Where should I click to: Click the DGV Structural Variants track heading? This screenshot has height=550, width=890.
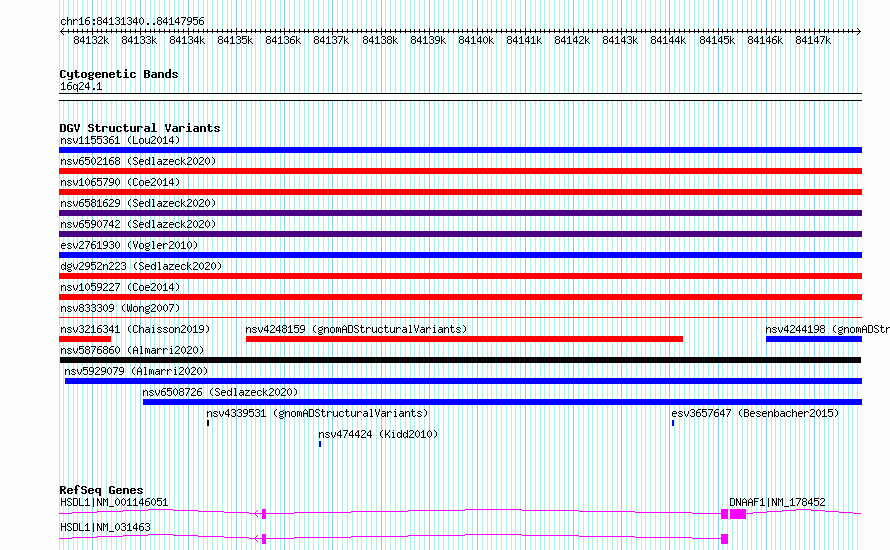coord(140,128)
